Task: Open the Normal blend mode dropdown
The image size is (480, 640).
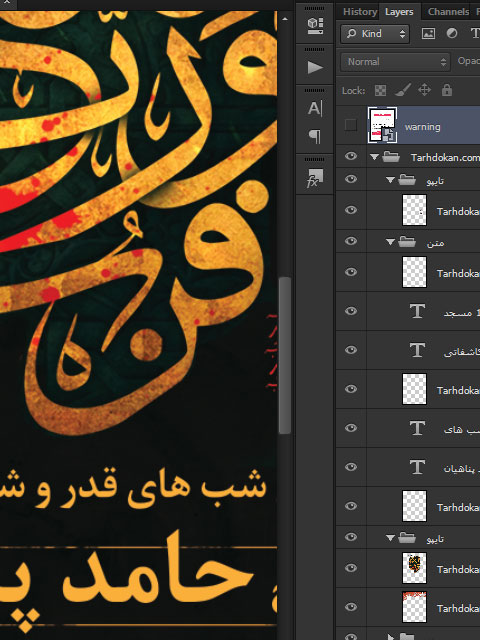Action: 395,62
